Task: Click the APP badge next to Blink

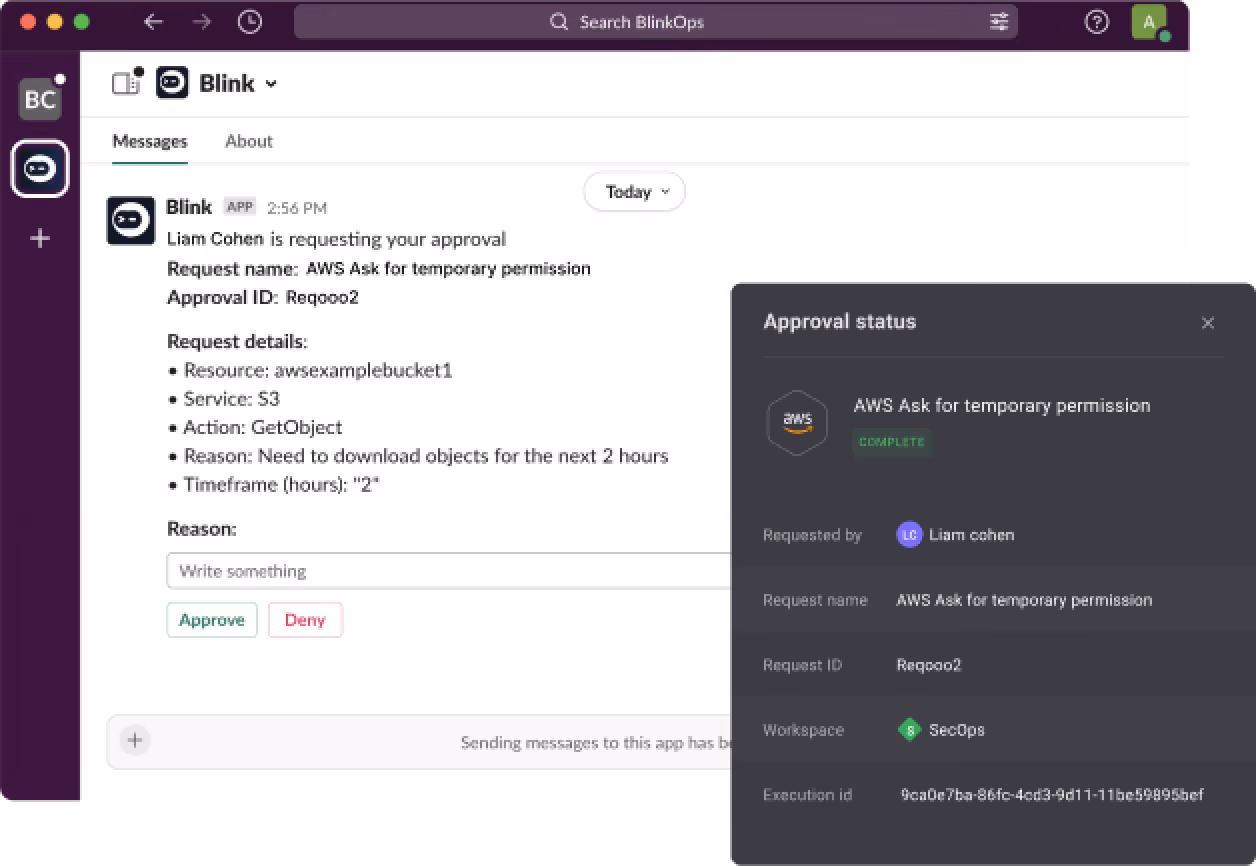Action: [240, 207]
